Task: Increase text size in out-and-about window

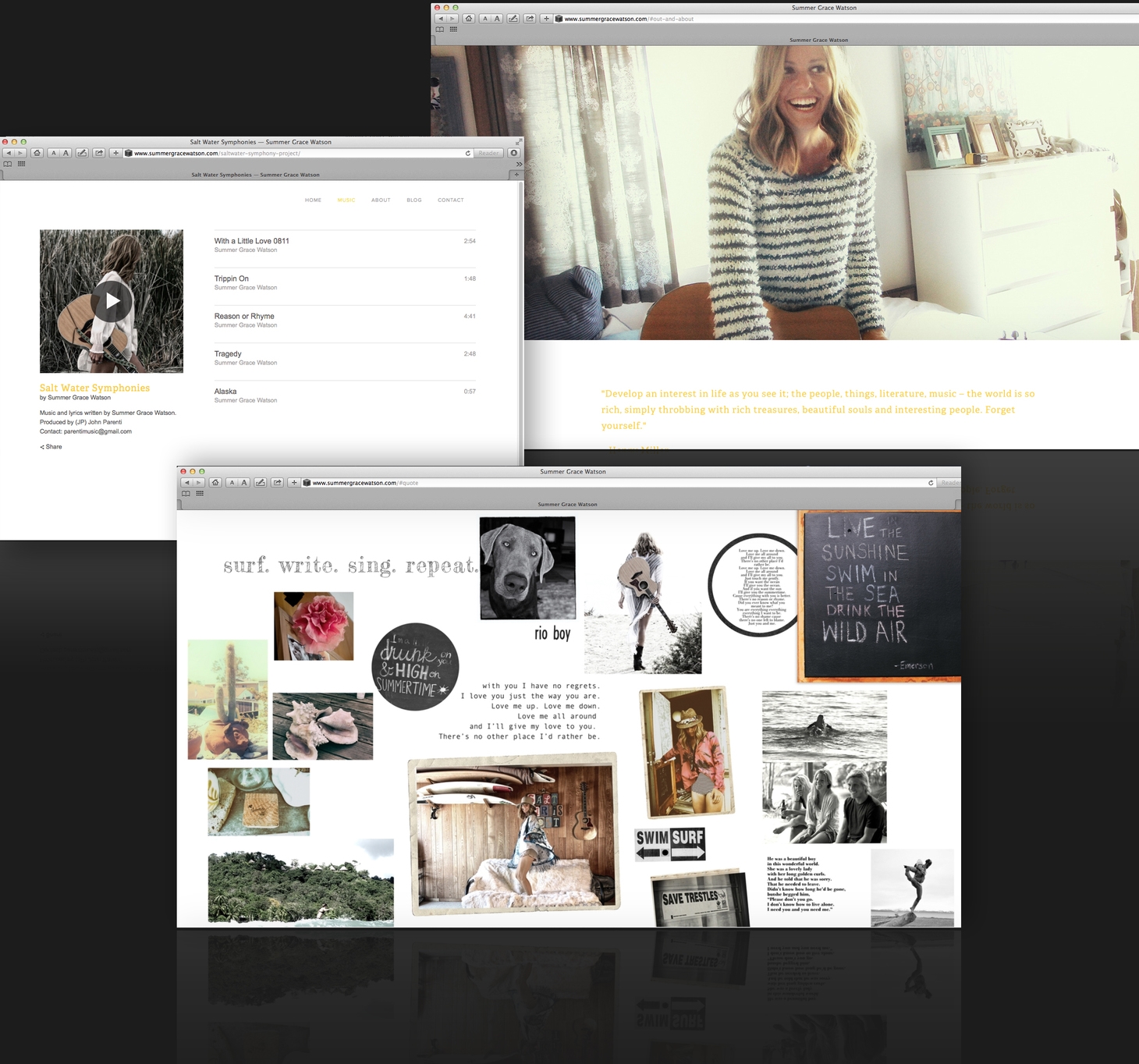Action: point(497,19)
